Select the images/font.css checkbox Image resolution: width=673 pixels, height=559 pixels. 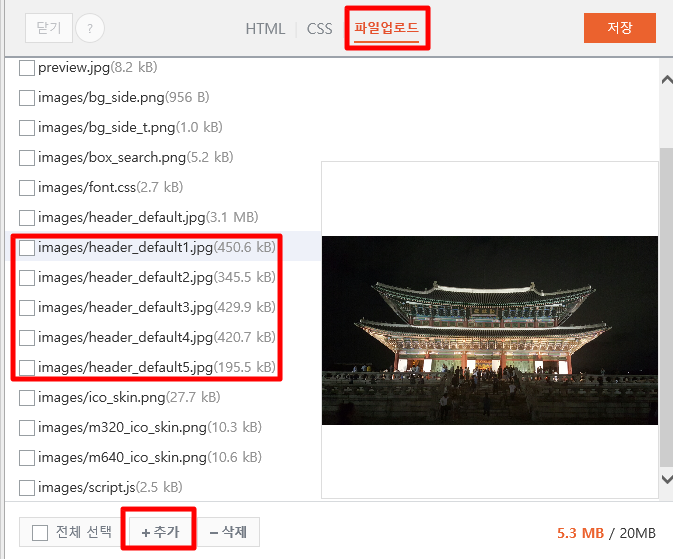[x=27, y=188]
